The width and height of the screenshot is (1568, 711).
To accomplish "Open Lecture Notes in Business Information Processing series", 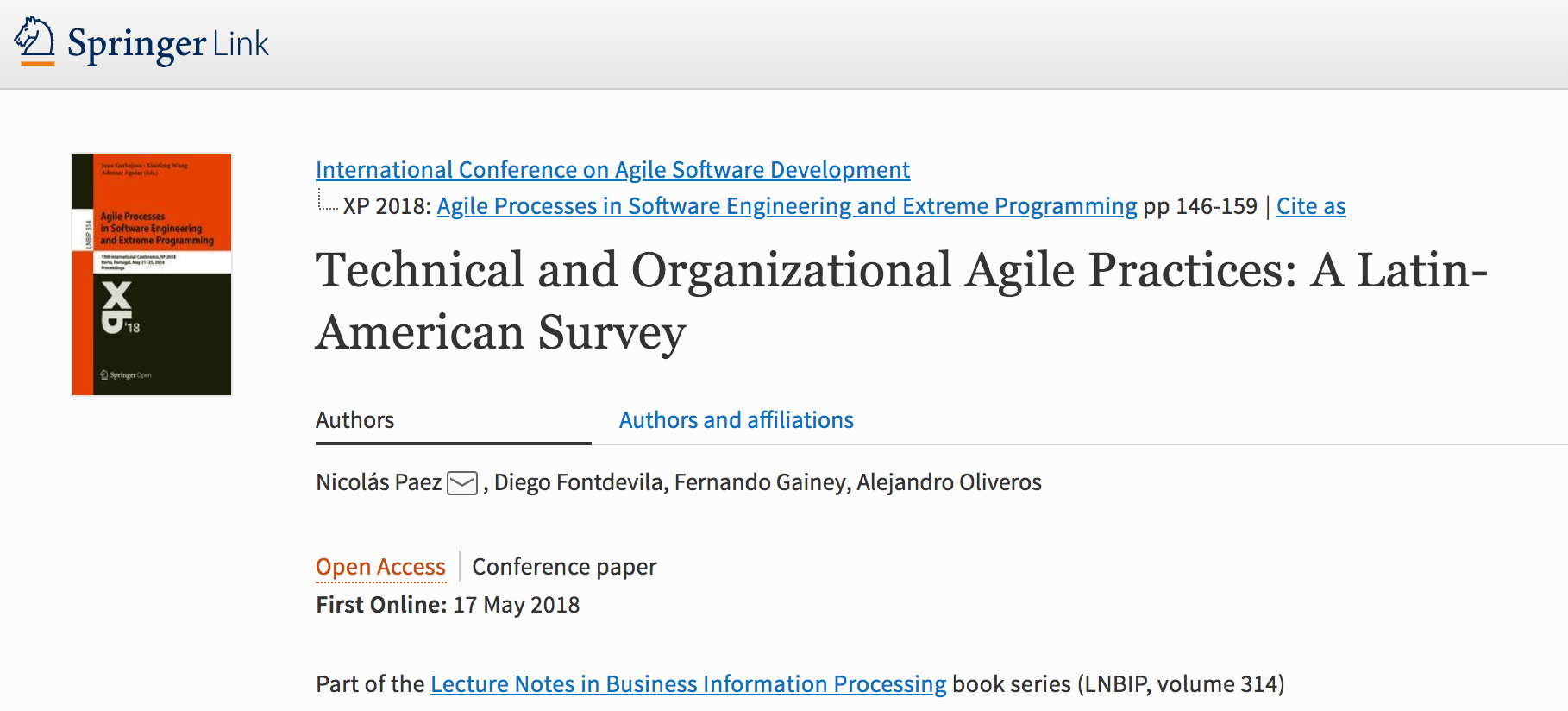I will click(688, 684).
